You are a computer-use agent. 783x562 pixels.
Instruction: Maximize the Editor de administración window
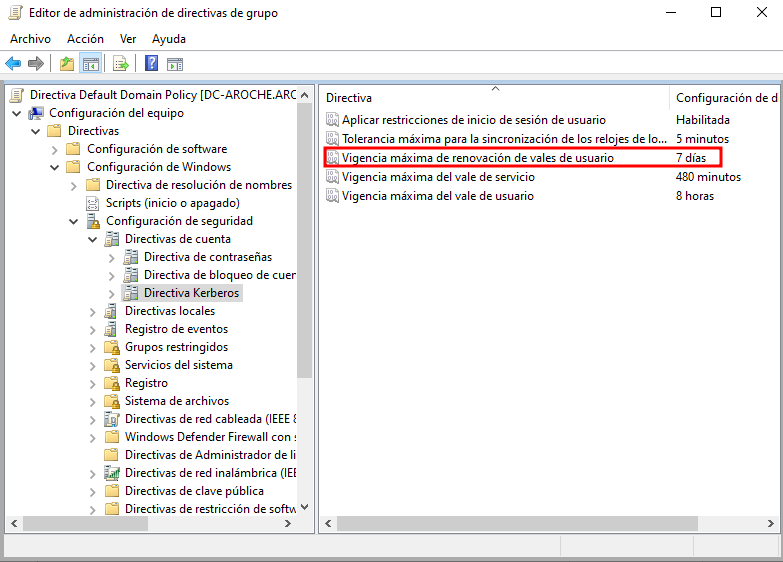716,12
